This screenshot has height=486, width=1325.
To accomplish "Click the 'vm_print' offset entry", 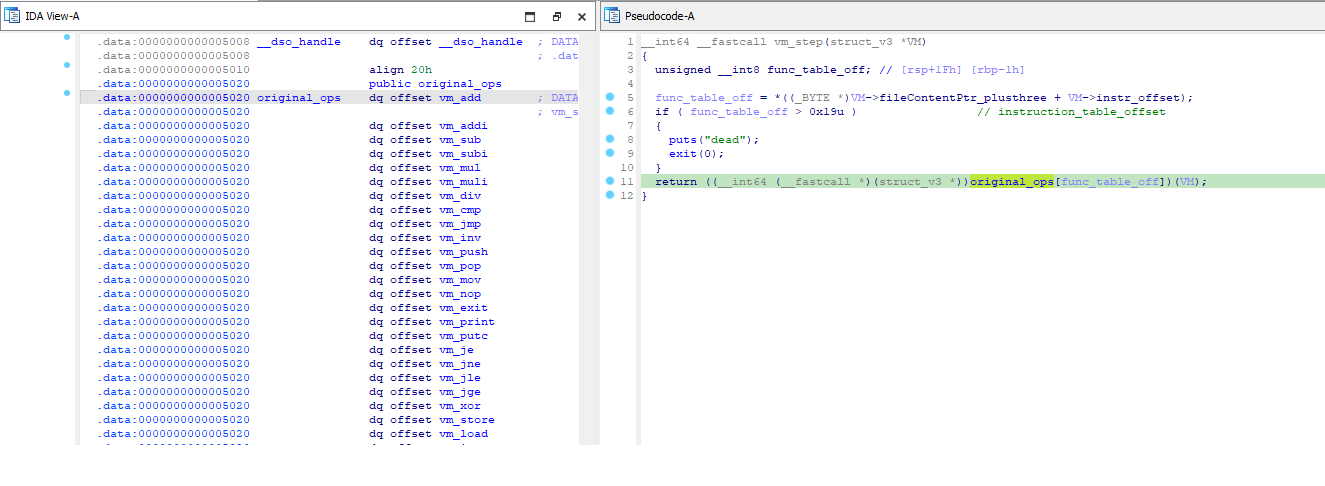I will pyautogui.click(x=467, y=322).
